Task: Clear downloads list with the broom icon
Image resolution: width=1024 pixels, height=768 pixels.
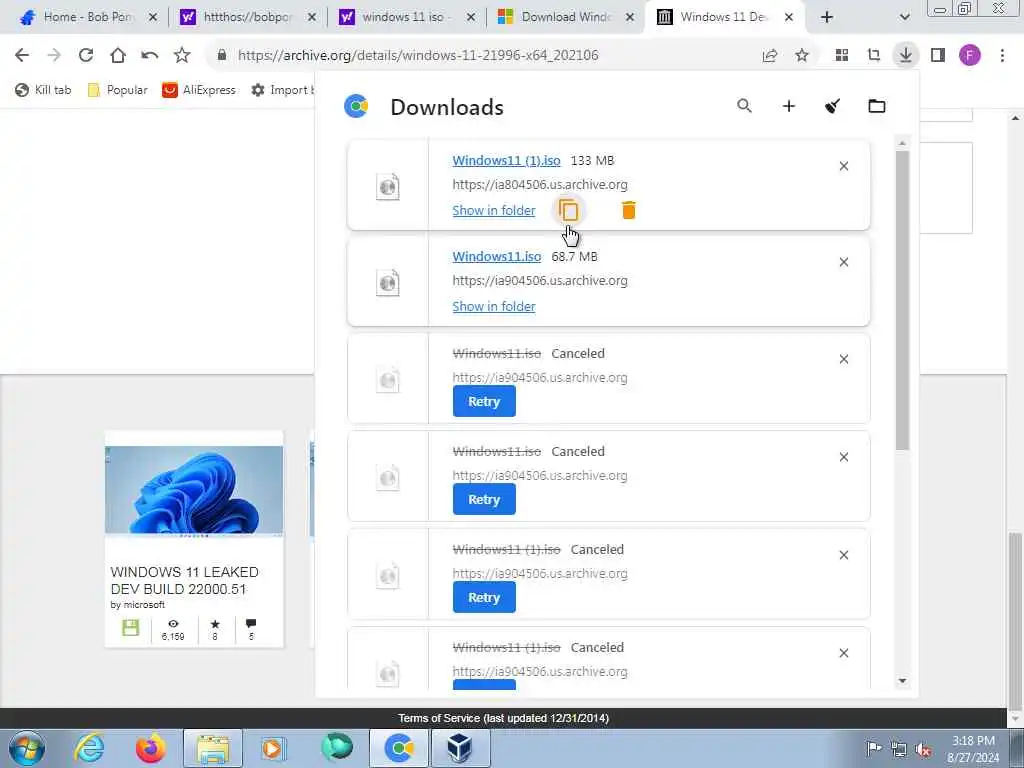Action: 832,106
